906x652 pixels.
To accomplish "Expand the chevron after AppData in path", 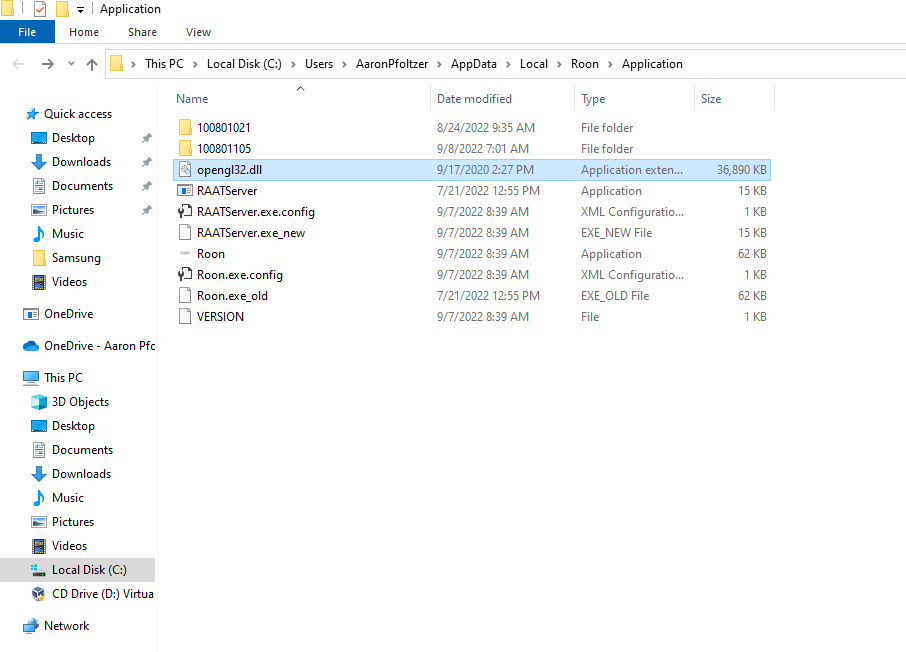I will [508, 64].
